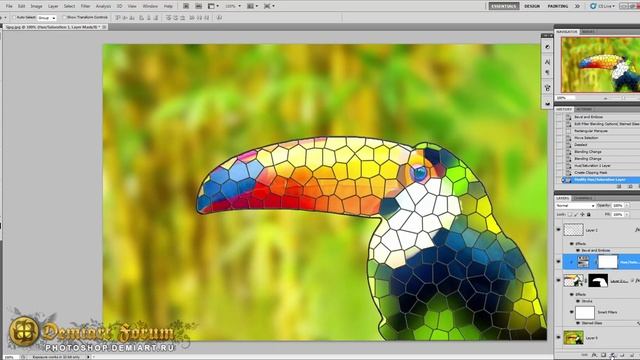Open the Select menu
The height and width of the screenshot is (360, 640).
69,6
